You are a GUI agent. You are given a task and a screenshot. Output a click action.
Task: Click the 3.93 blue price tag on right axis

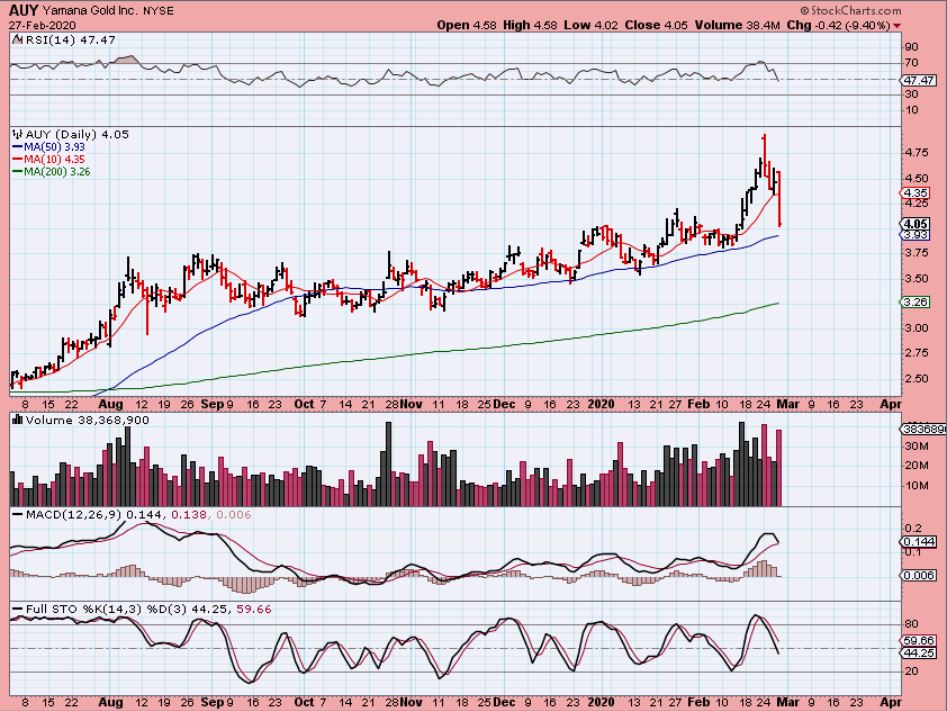pyautogui.click(x=914, y=235)
